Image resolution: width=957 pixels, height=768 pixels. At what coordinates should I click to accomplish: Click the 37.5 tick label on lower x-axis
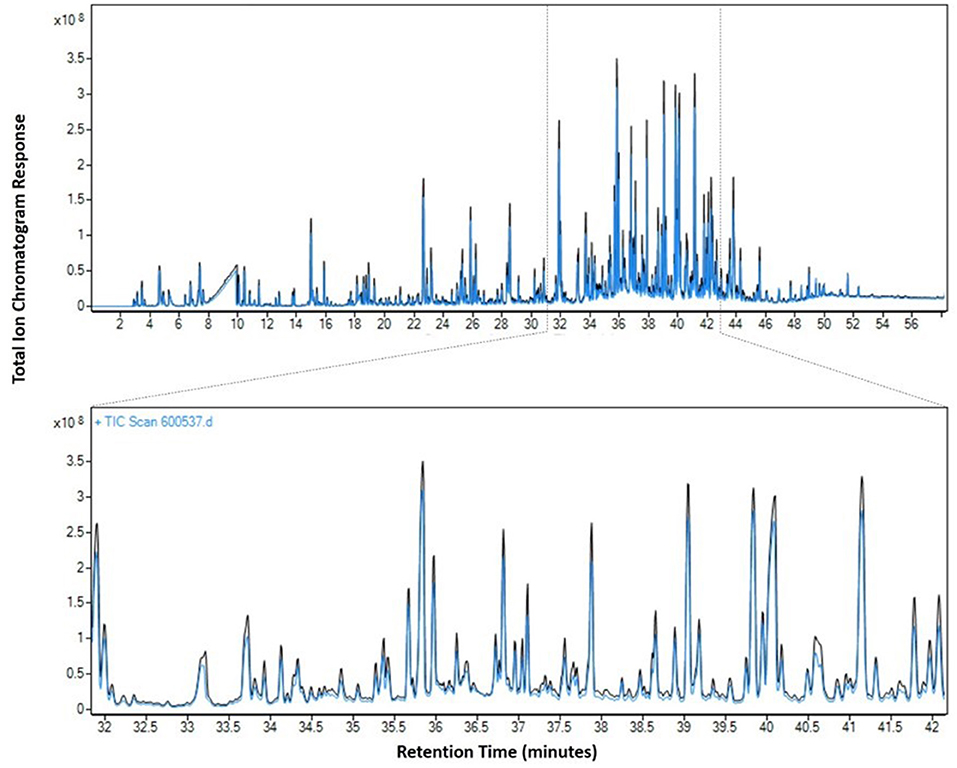[x=559, y=727]
